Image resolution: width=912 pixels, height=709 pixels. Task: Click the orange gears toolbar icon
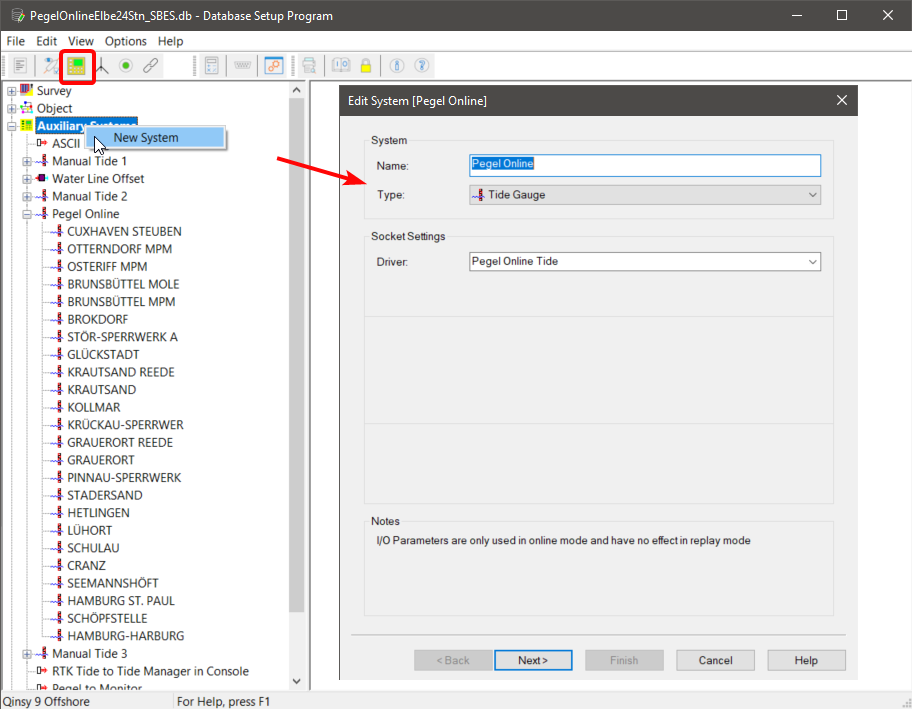click(273, 66)
